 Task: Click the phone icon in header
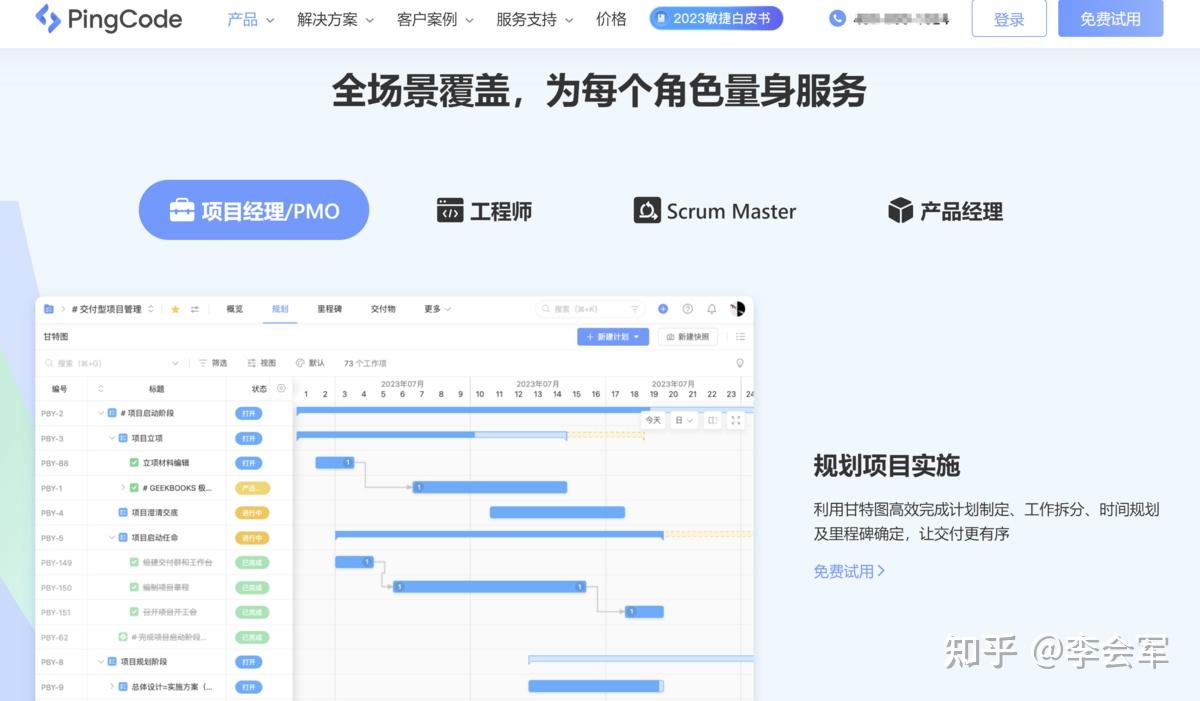[x=837, y=18]
